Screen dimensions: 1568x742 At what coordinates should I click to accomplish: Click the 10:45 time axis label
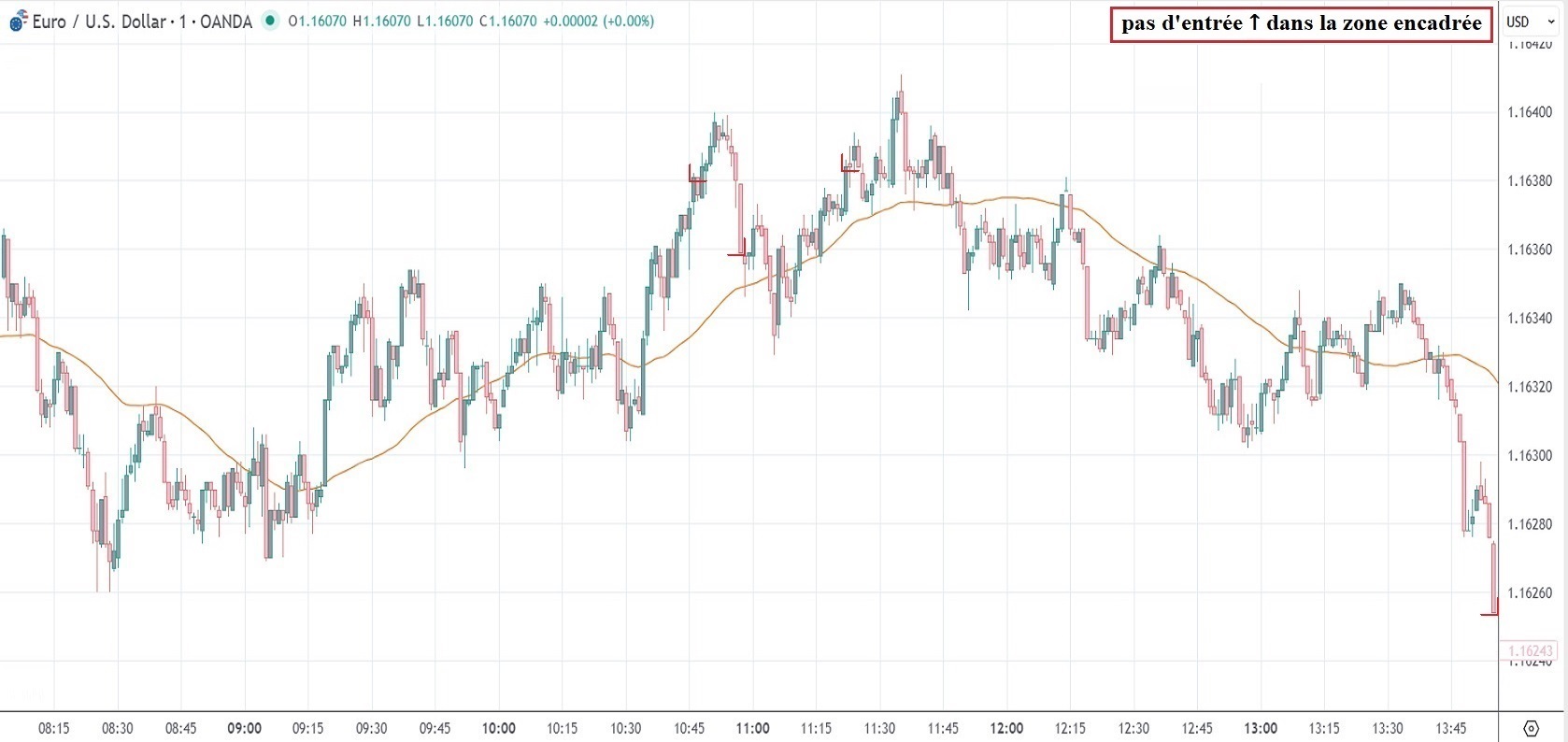point(690,728)
